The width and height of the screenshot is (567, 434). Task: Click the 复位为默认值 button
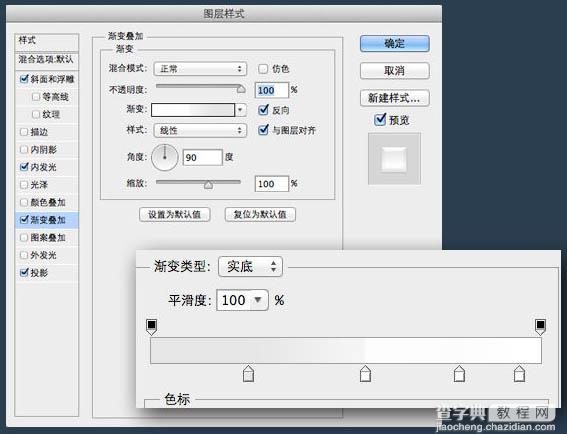pyautogui.click(x=260, y=214)
